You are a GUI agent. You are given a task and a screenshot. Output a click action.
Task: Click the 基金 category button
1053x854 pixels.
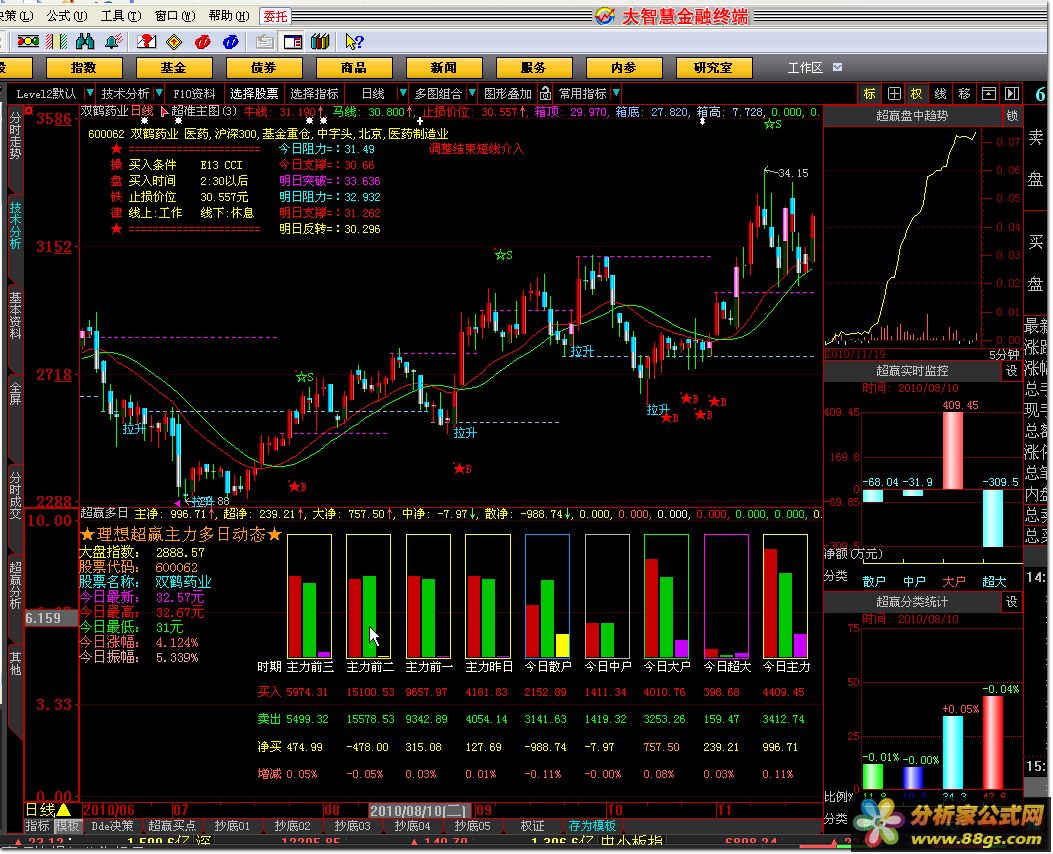pos(173,67)
